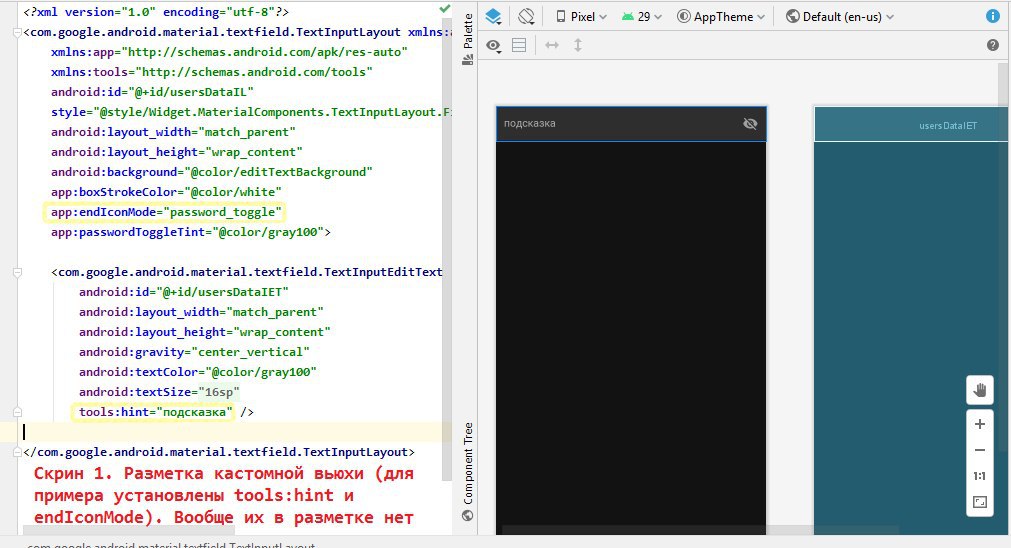Reset zoom to 1:1

click(x=980, y=476)
